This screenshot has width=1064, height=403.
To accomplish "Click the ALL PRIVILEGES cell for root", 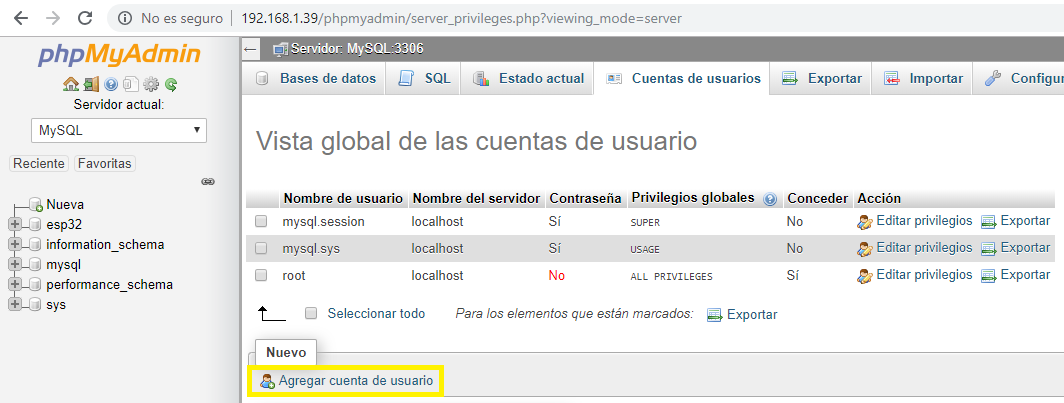I will tap(671, 277).
